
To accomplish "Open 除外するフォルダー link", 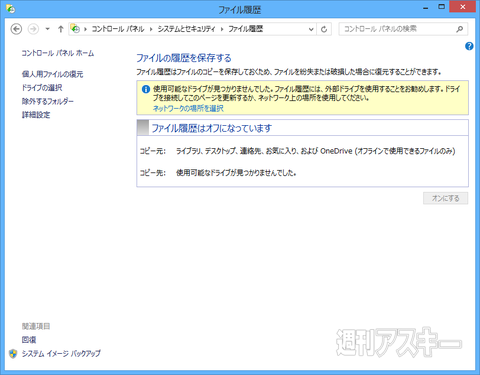I will (48, 101).
